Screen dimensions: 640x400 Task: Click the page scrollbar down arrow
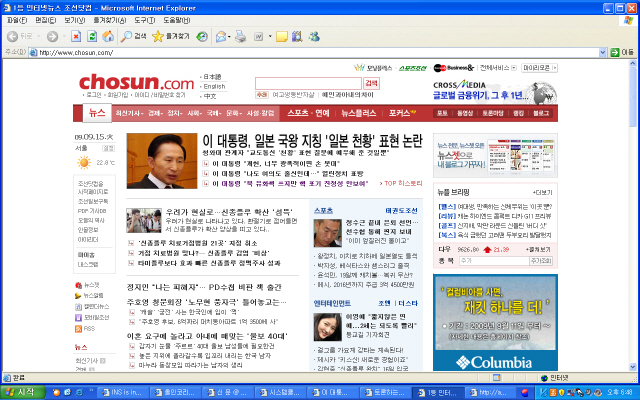633,367
